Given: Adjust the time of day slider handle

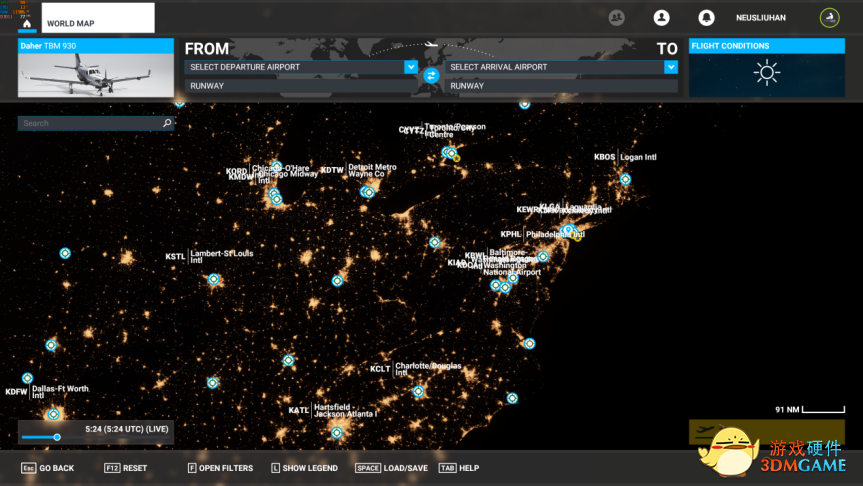Looking at the screenshot, I should (57, 437).
